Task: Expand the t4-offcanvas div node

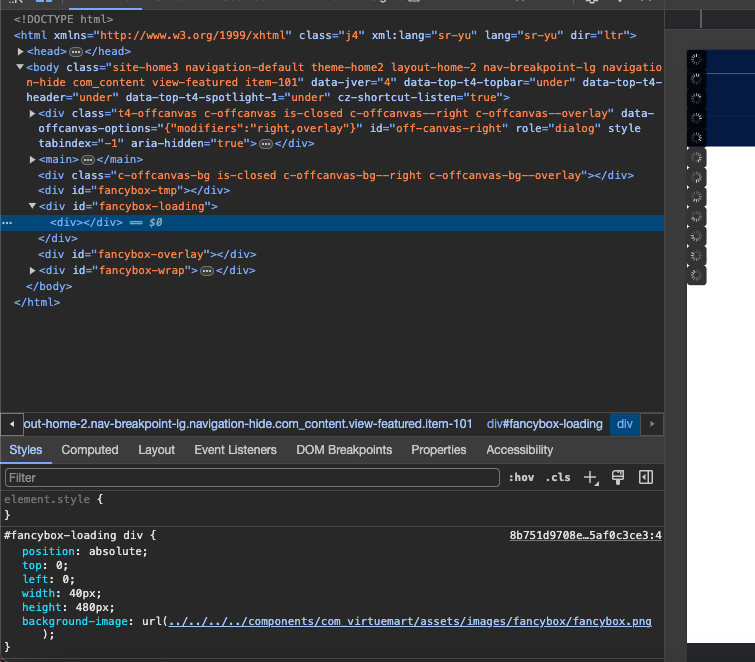Action: (32, 113)
